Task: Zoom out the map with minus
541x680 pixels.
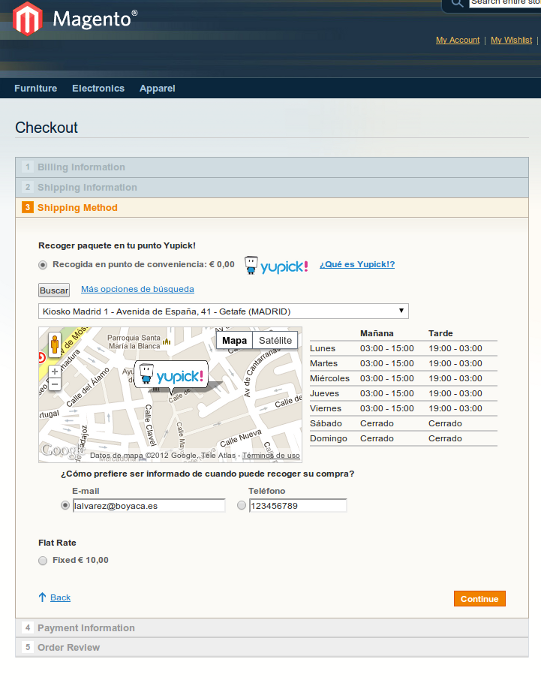Action: pos(55,384)
